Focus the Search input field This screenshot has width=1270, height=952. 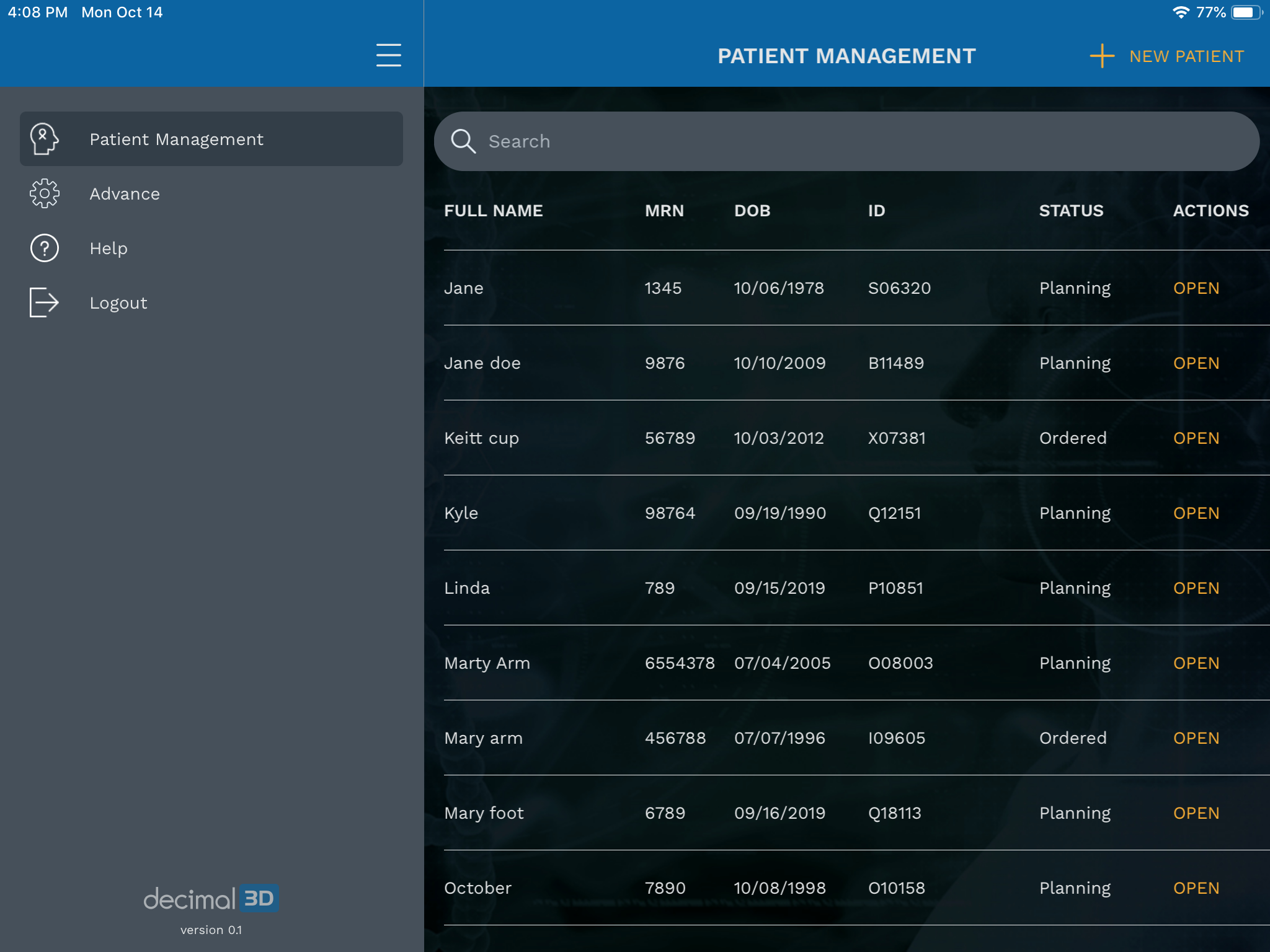[x=856, y=141]
